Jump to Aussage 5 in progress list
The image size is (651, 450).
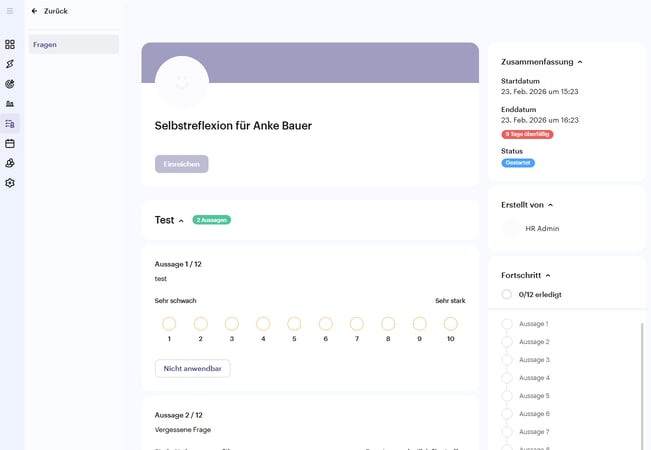tap(534, 396)
